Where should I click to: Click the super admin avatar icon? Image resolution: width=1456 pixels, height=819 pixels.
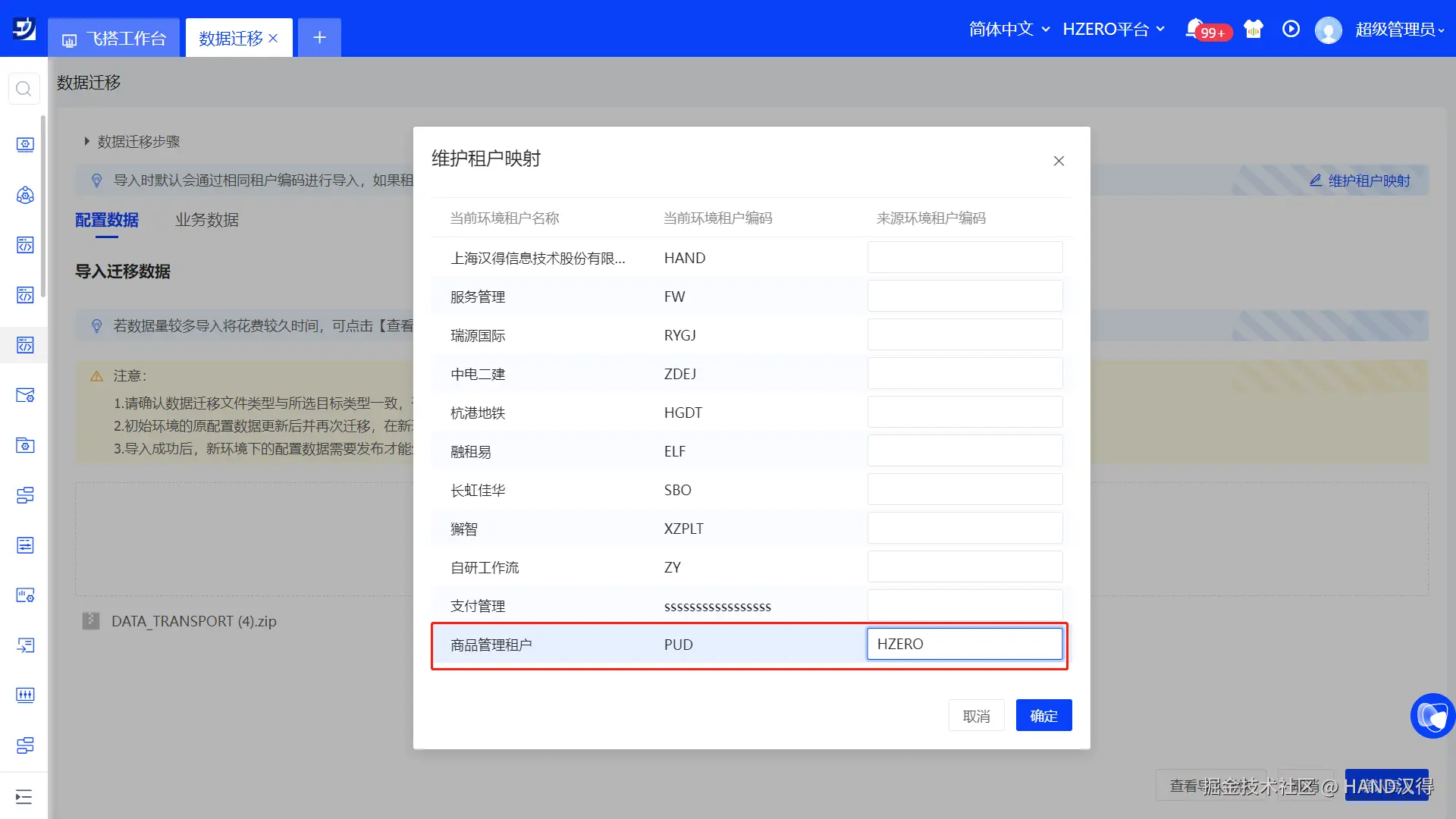1328,30
